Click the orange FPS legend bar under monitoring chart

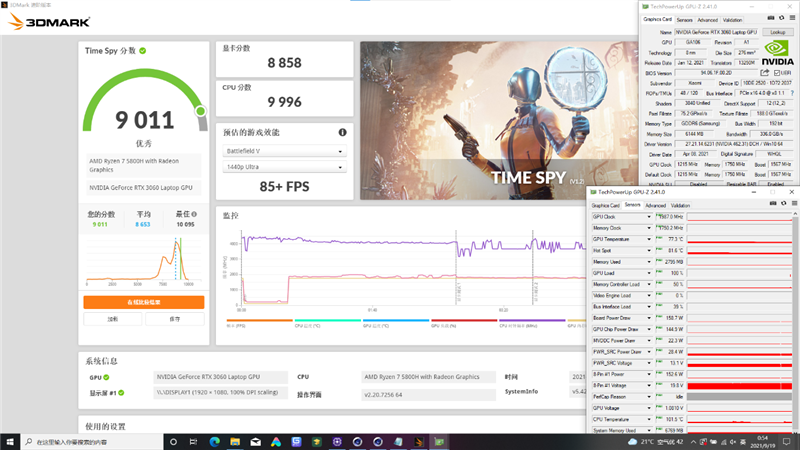click(x=260, y=320)
